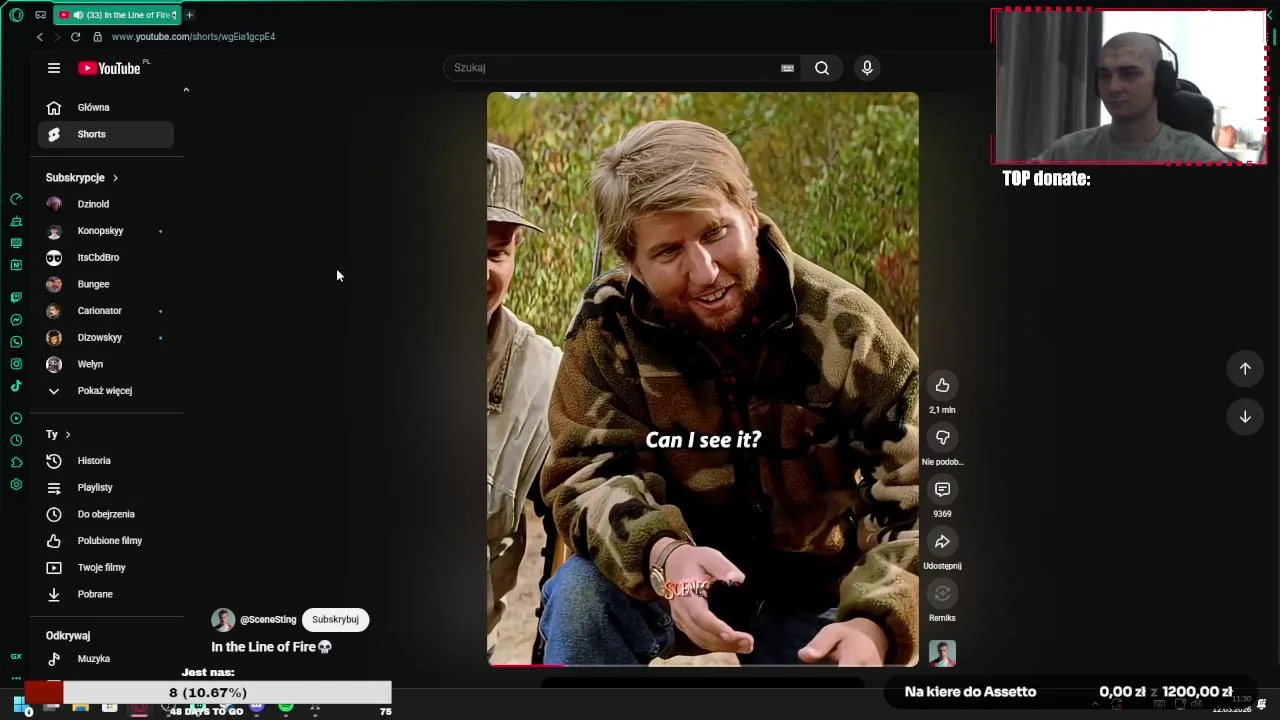
Task: Open WhatsApp in Opera sidebar
Action: tap(16, 342)
